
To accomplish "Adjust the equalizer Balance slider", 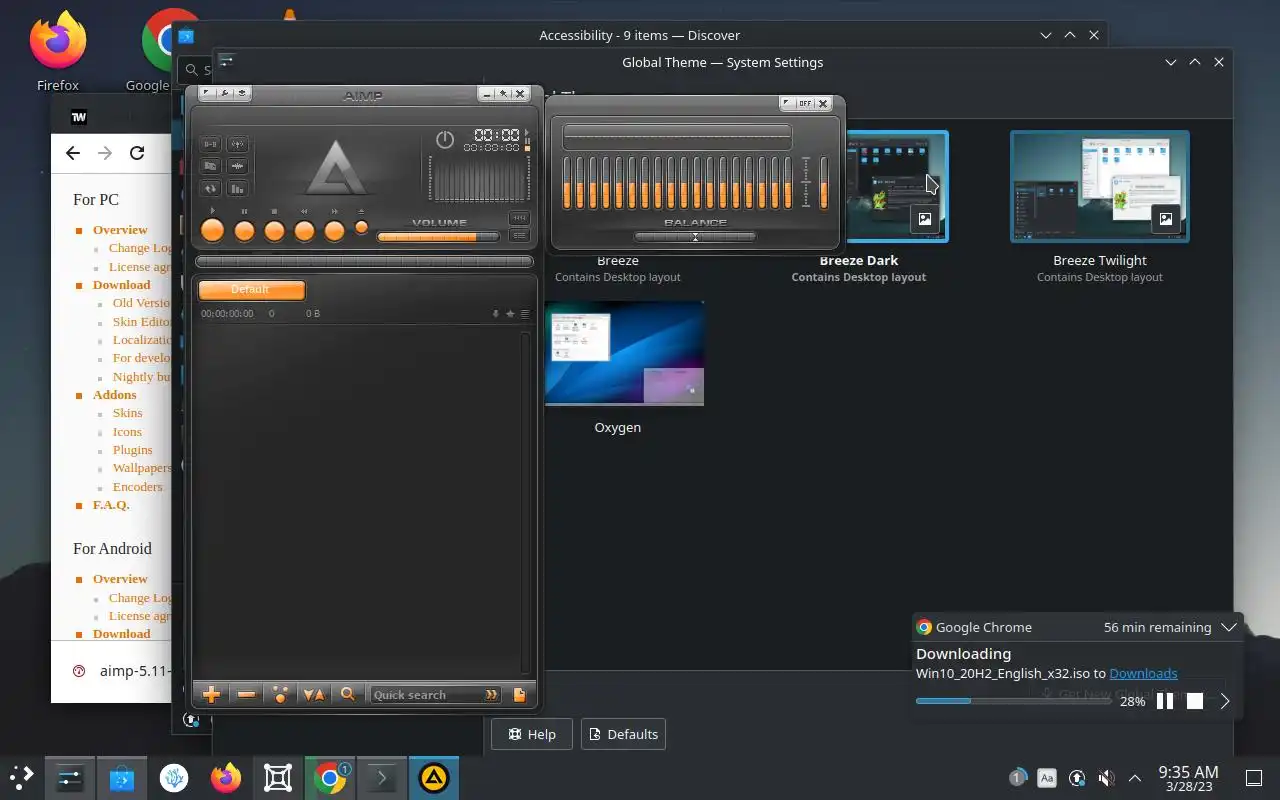I will tap(695, 237).
